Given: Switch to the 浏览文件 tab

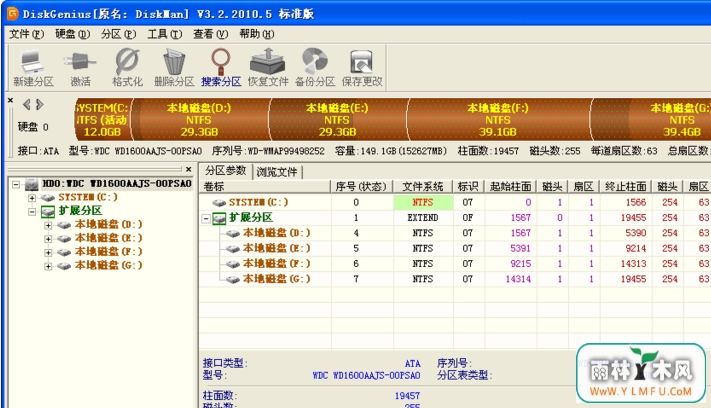Looking at the screenshot, I should (x=277, y=172).
